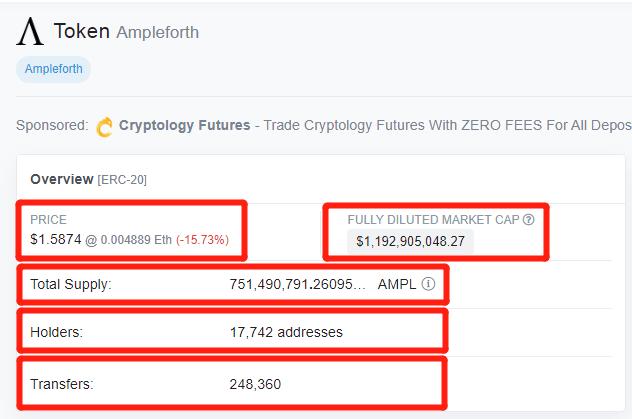Click the Ampleforth token logo icon

pyautogui.click(x=30, y=31)
